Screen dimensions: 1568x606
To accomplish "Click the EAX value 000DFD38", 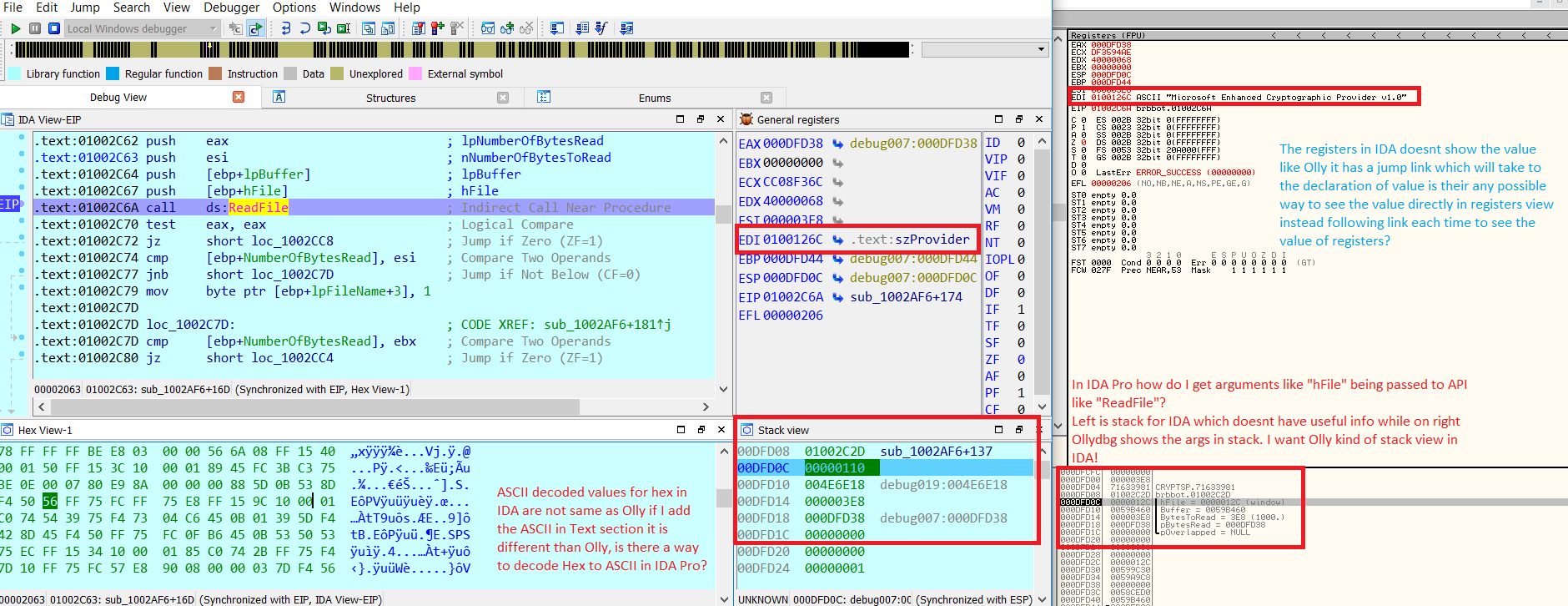I will [x=793, y=144].
